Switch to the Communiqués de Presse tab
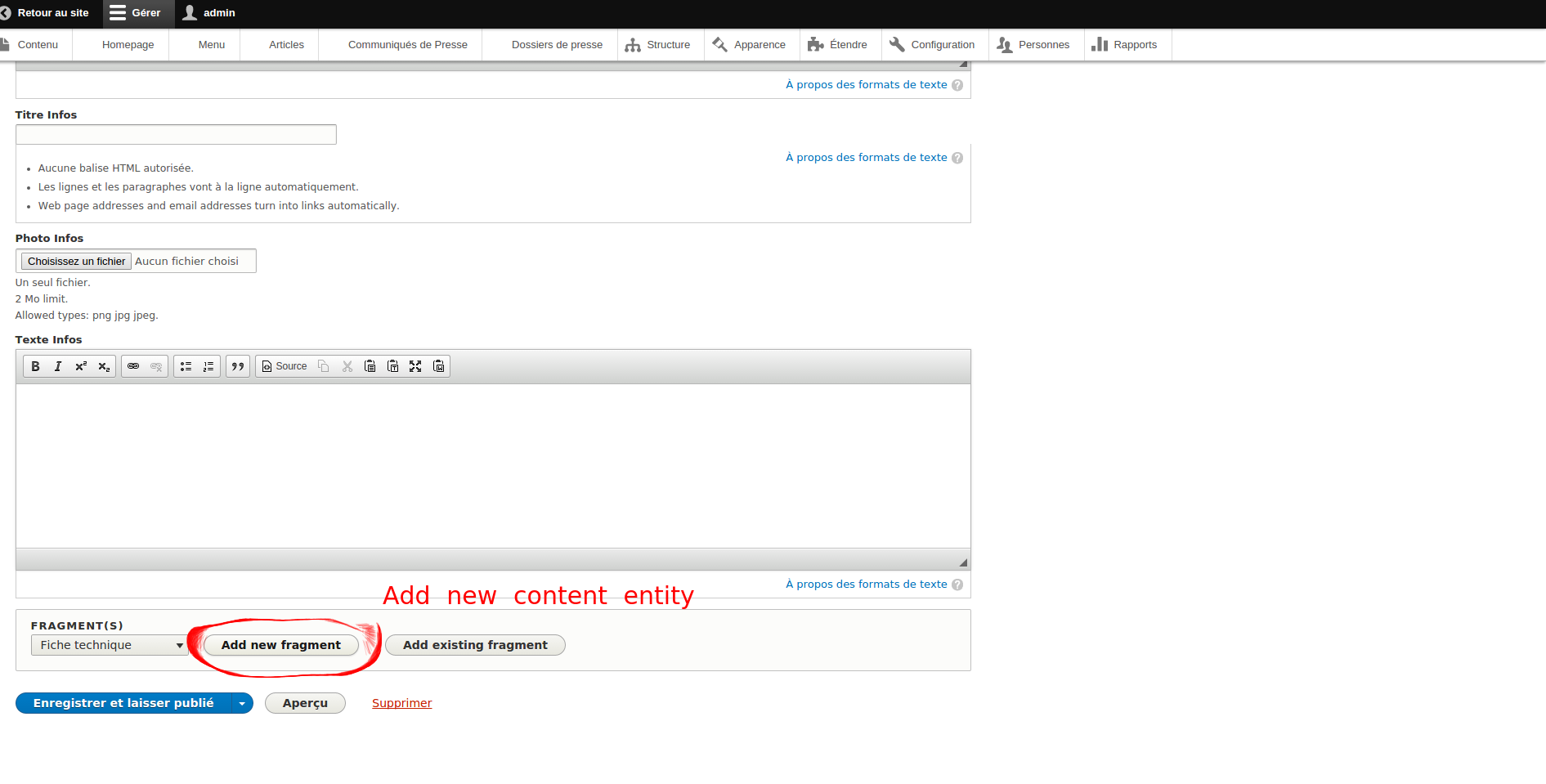Image resolution: width=1546 pixels, height=784 pixels. [x=408, y=44]
